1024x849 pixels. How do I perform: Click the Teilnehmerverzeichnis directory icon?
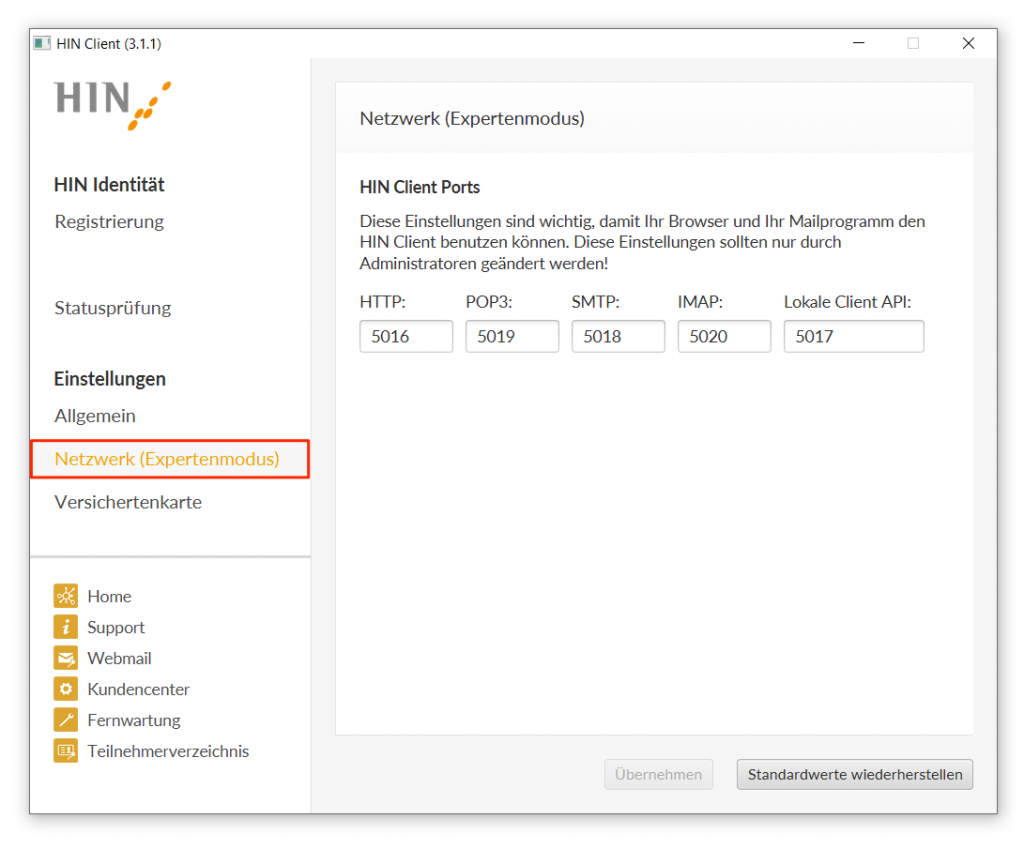coord(65,751)
